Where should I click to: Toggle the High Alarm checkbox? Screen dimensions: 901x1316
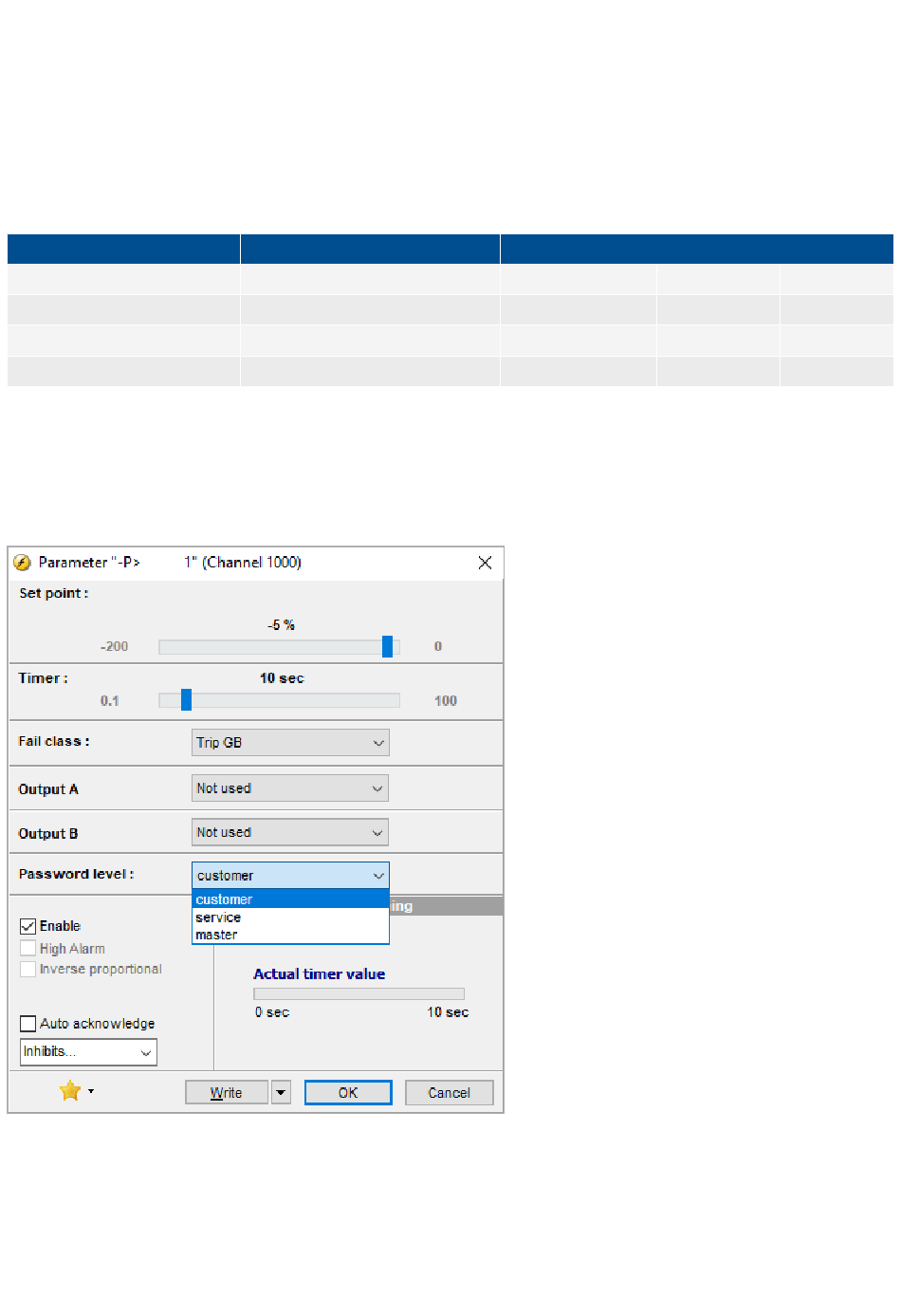pos(28,948)
